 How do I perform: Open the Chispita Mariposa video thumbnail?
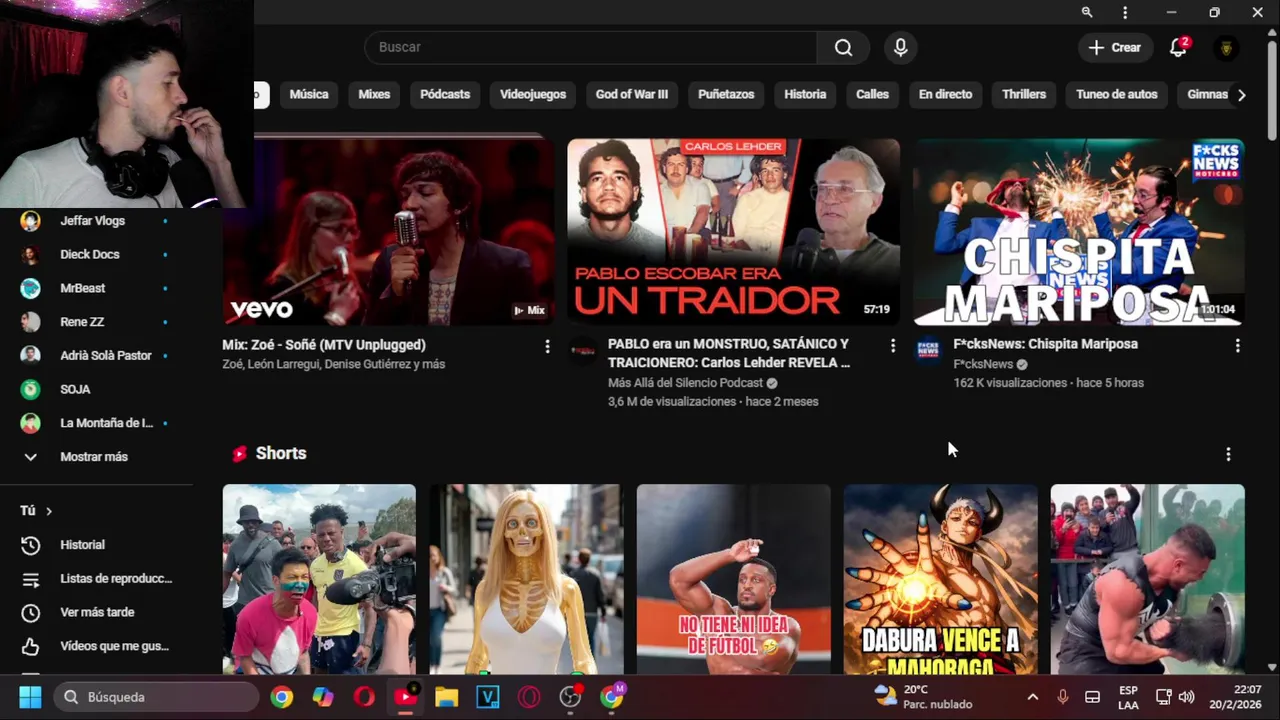1079,232
